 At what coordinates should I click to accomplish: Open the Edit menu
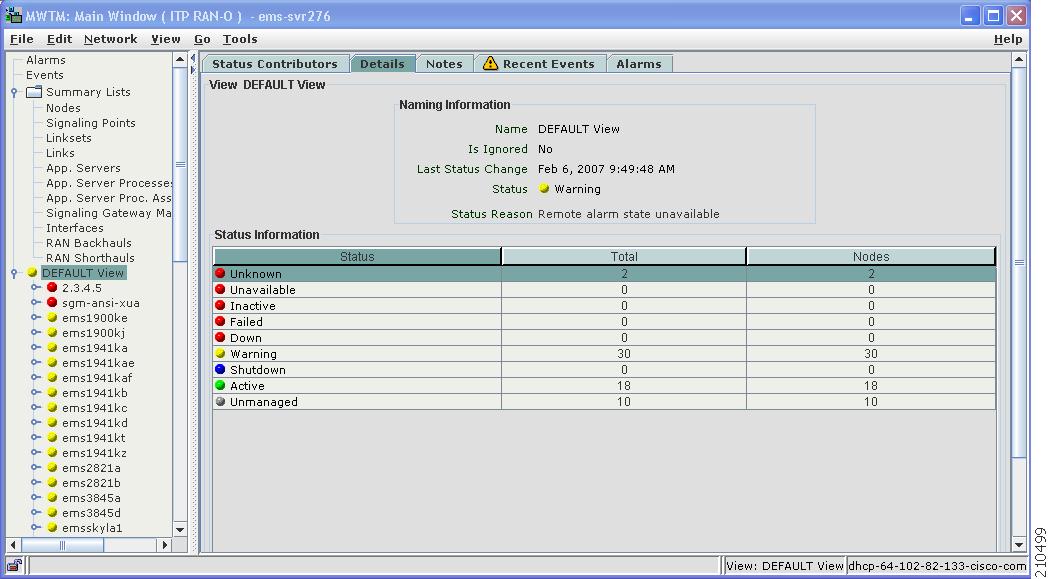(x=59, y=39)
